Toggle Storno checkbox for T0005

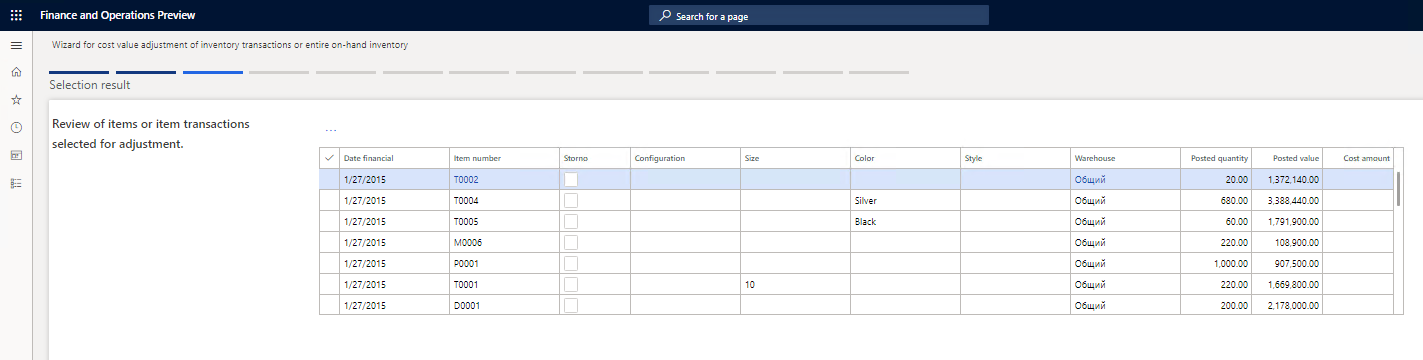pos(571,221)
